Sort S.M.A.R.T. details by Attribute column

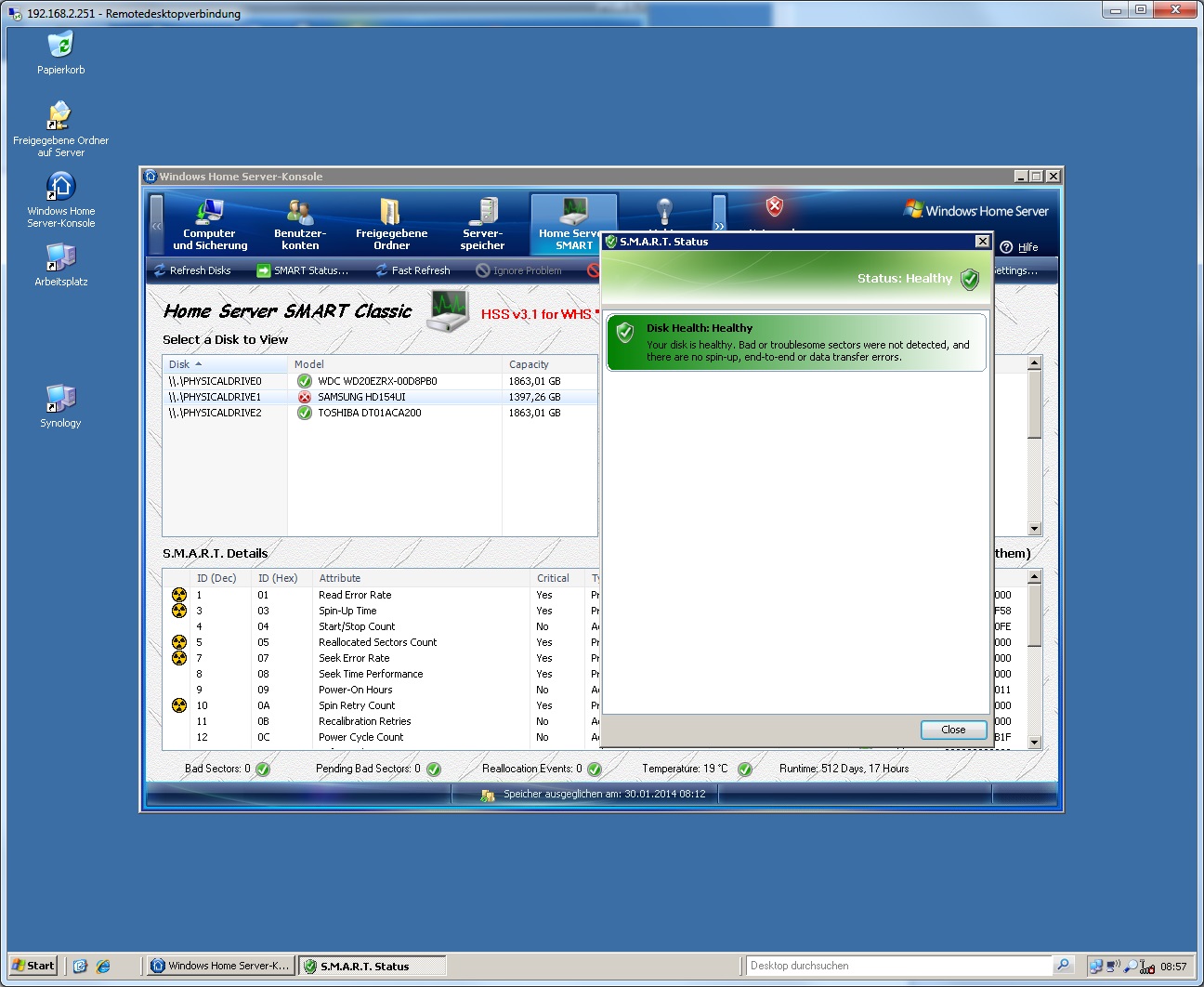[x=422, y=578]
